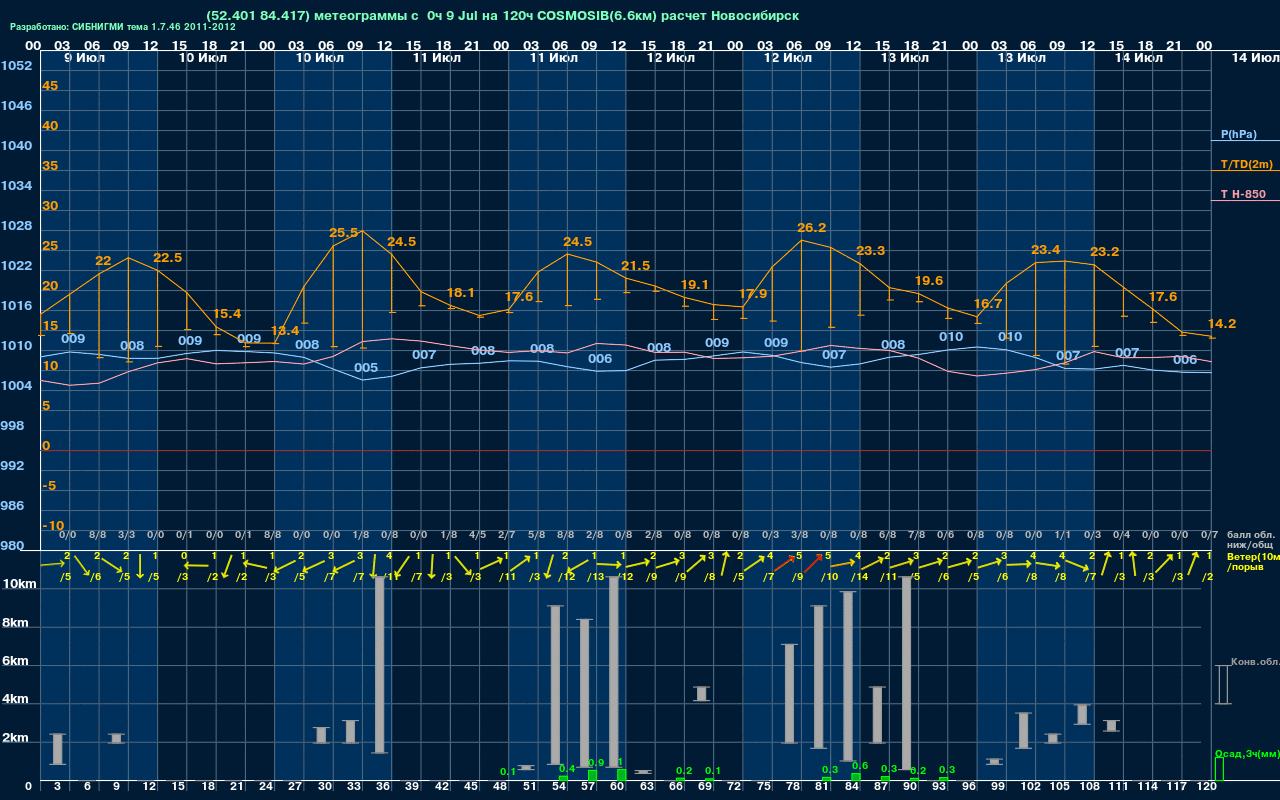Click the 1004 pressure axis label

click(x=15, y=385)
